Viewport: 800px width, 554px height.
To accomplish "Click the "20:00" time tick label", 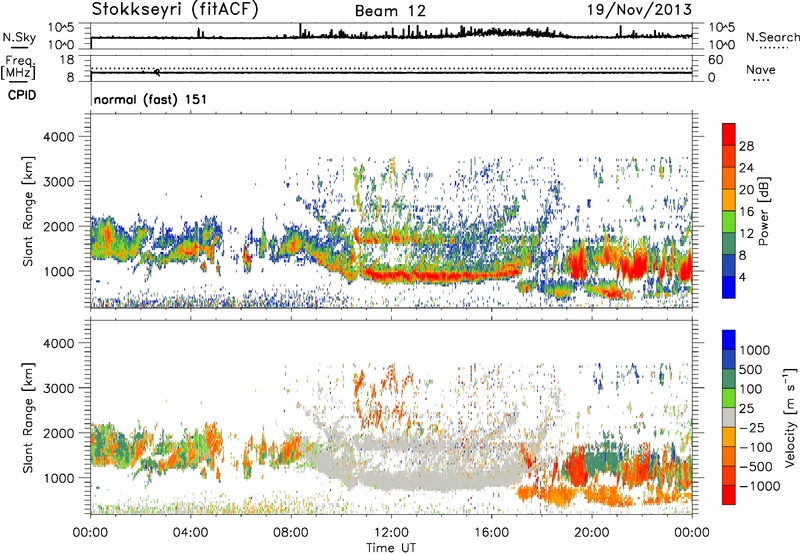I will point(591,533).
